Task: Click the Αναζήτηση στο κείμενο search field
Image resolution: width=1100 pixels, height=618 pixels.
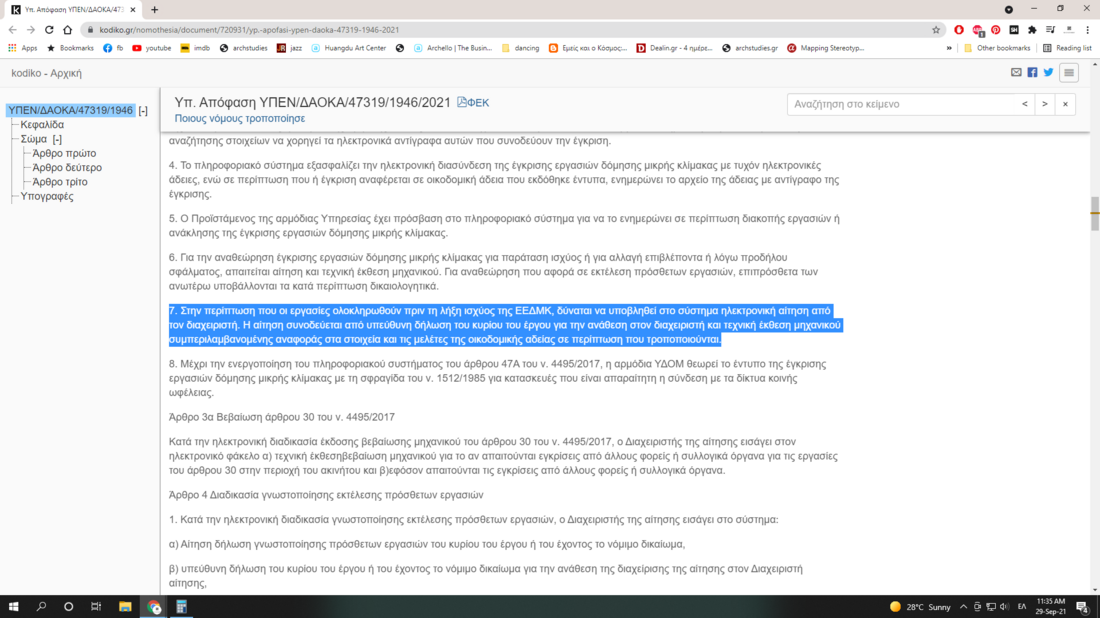Action: click(x=900, y=104)
